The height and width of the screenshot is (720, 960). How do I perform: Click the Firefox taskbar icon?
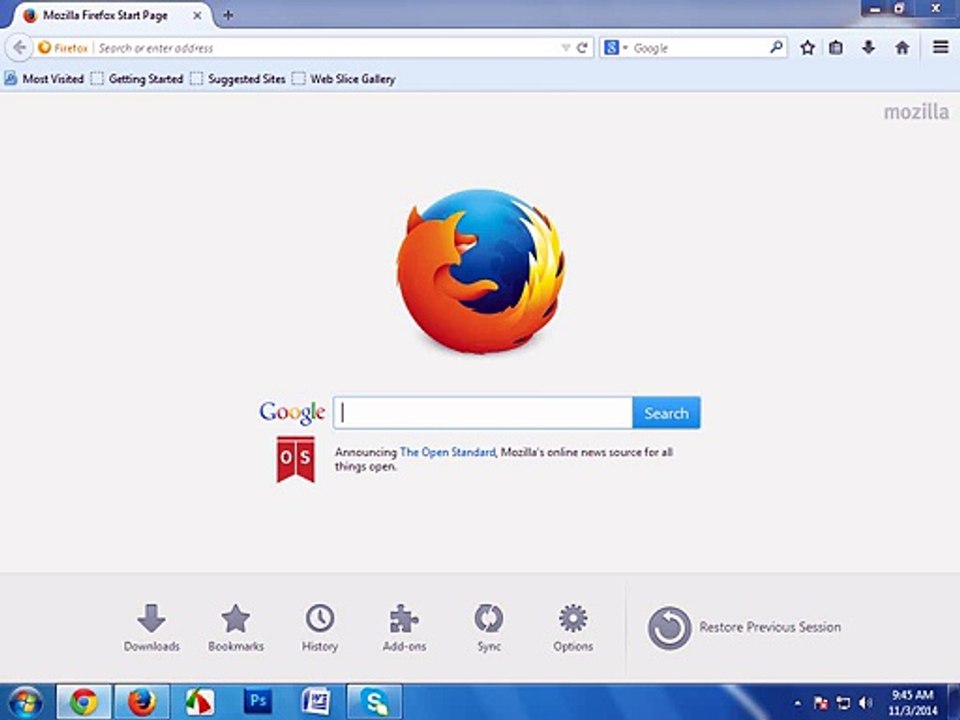[x=142, y=702]
